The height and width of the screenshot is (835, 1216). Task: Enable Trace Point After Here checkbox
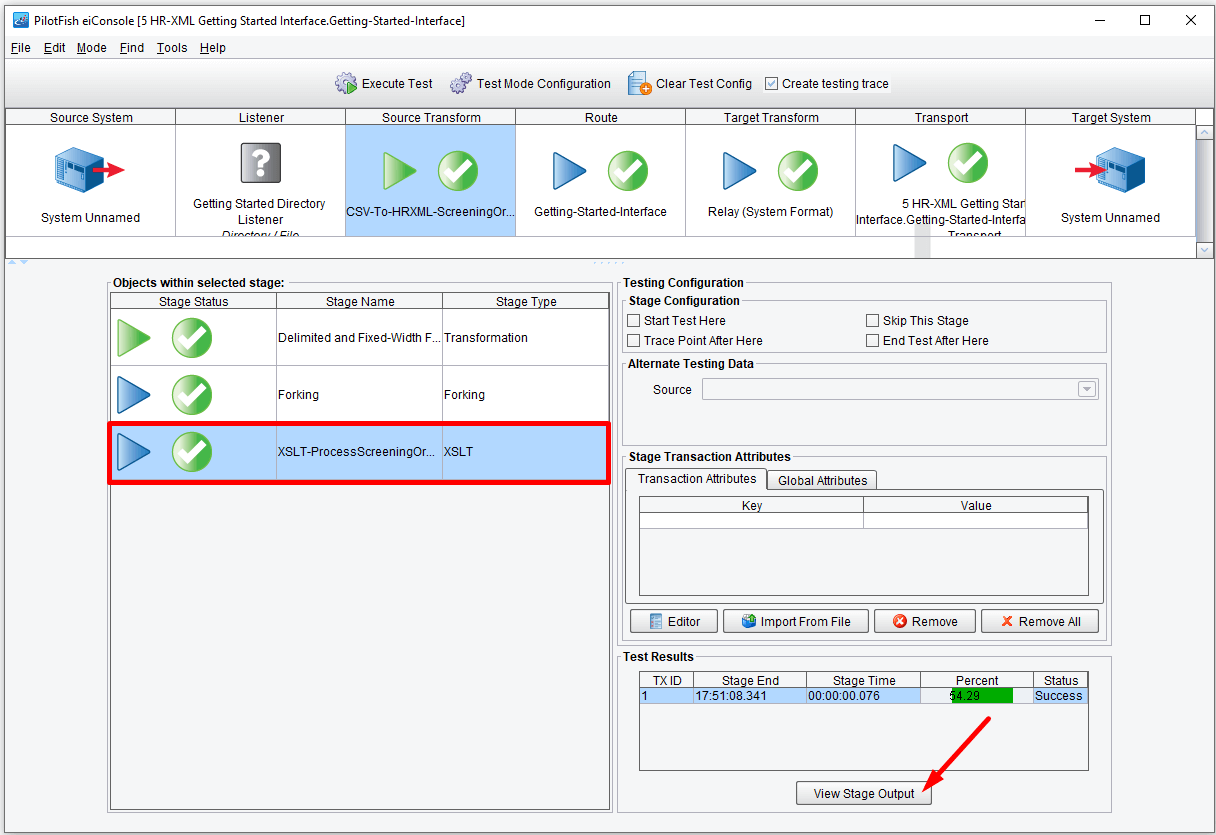pyautogui.click(x=633, y=341)
